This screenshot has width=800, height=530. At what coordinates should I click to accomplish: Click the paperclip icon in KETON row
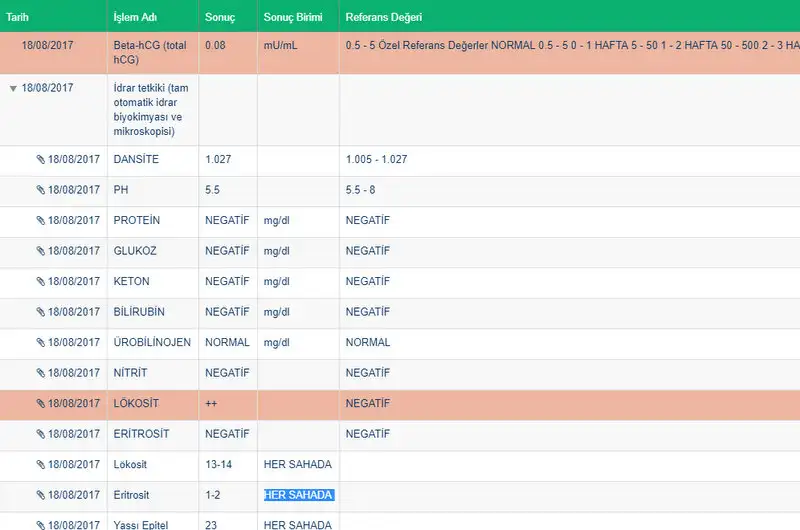point(41,282)
